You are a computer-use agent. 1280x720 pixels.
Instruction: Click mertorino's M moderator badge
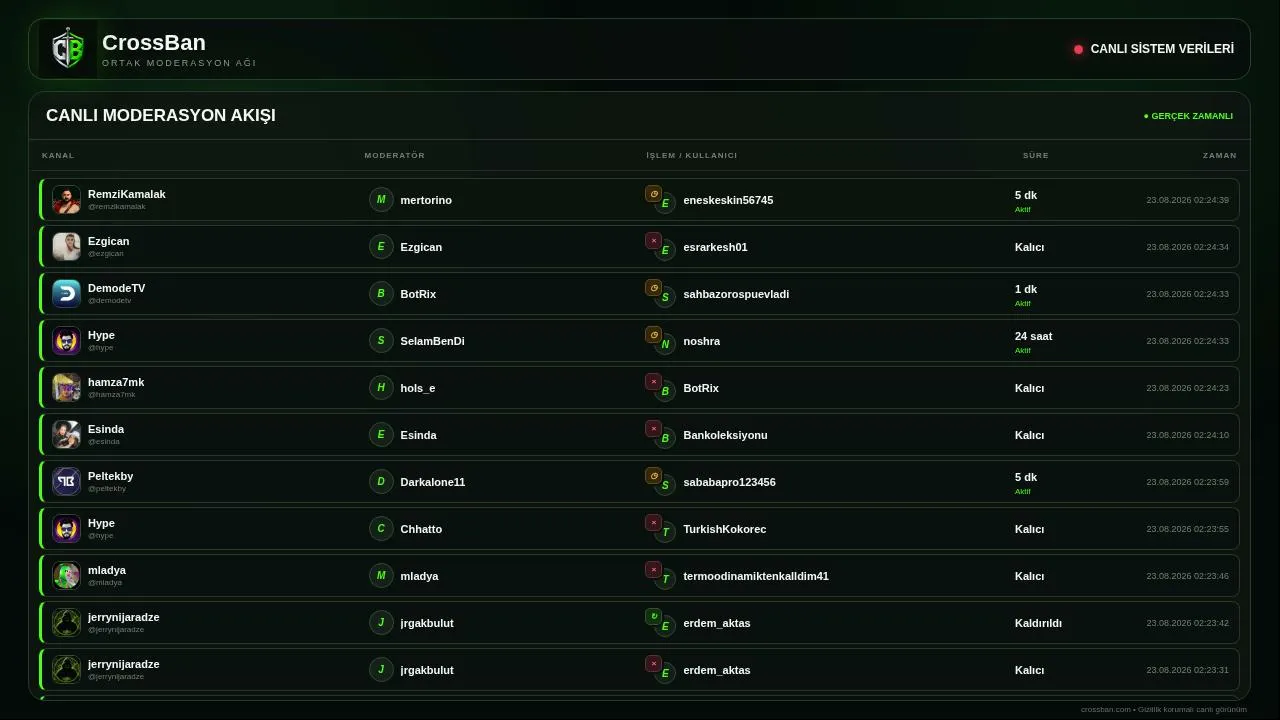click(381, 200)
